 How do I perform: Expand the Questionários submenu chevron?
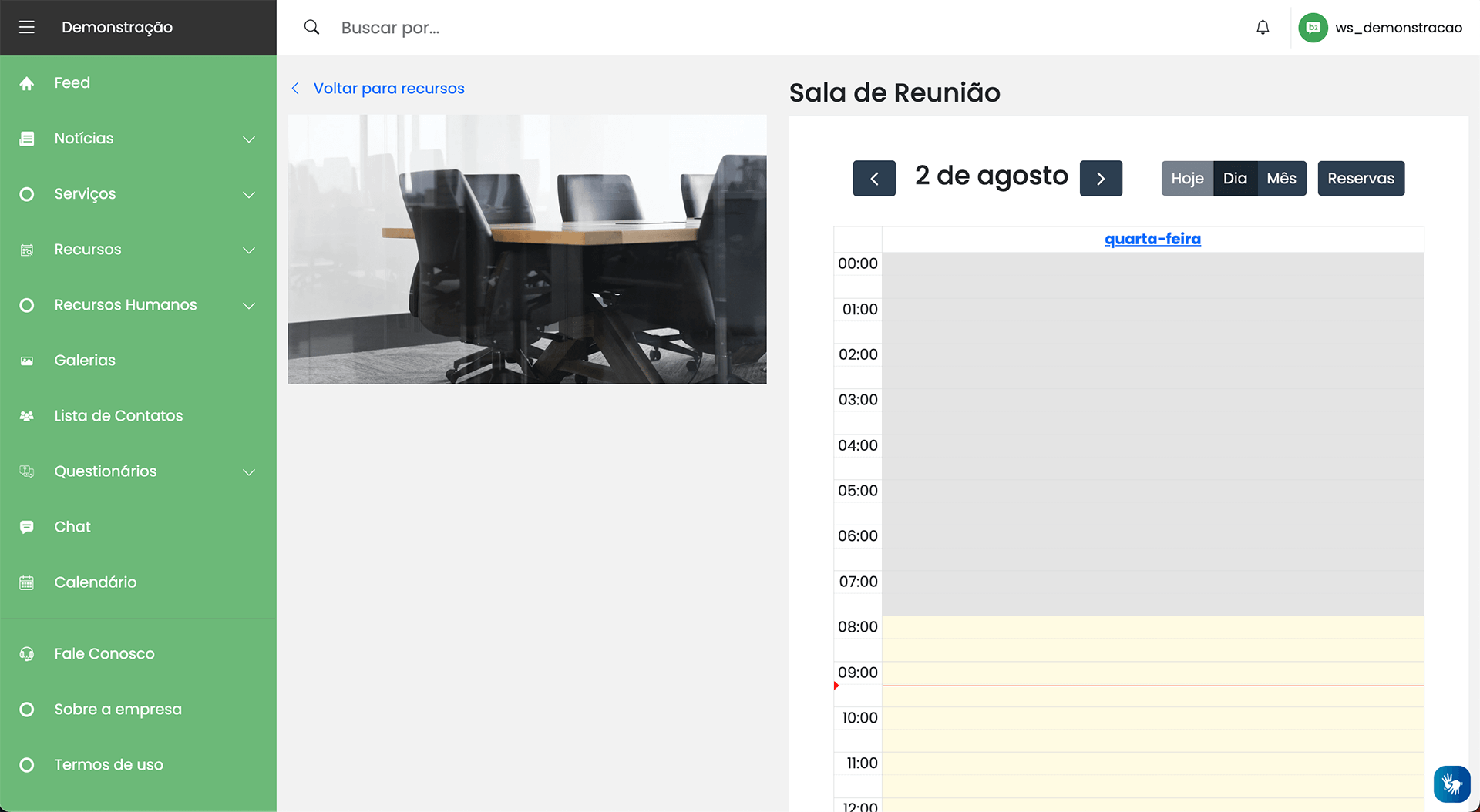249,472
